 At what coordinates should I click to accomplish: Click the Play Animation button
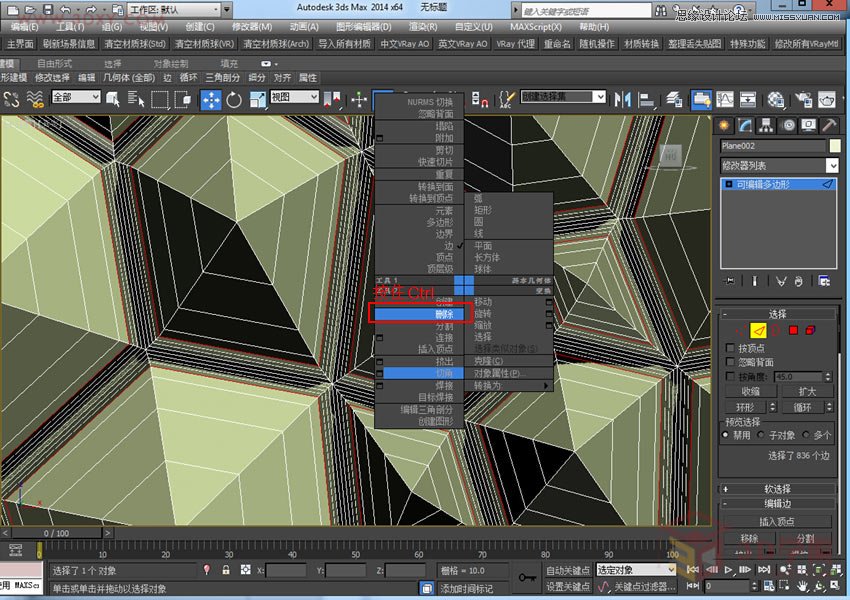tap(729, 570)
